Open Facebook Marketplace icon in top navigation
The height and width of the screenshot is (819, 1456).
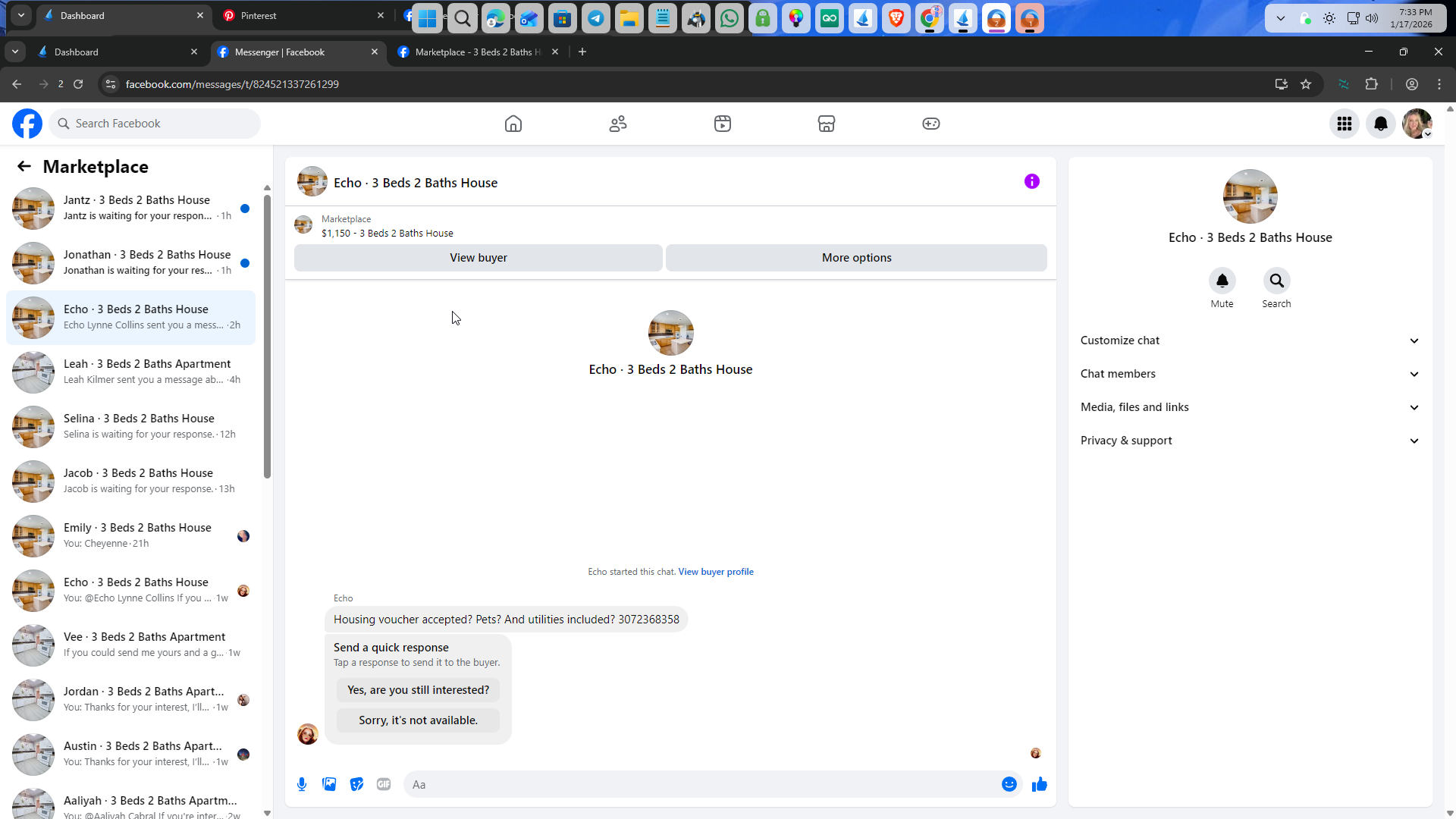tap(827, 124)
